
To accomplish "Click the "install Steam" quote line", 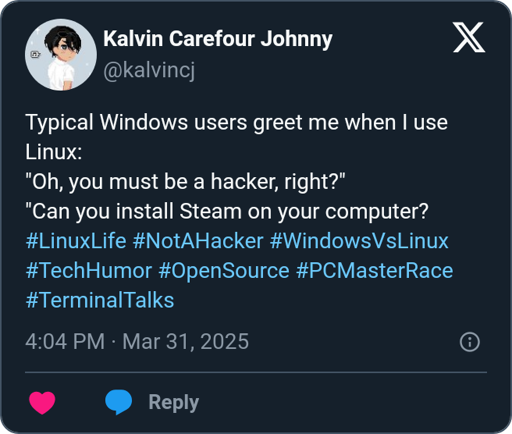I will pyautogui.click(x=227, y=212).
